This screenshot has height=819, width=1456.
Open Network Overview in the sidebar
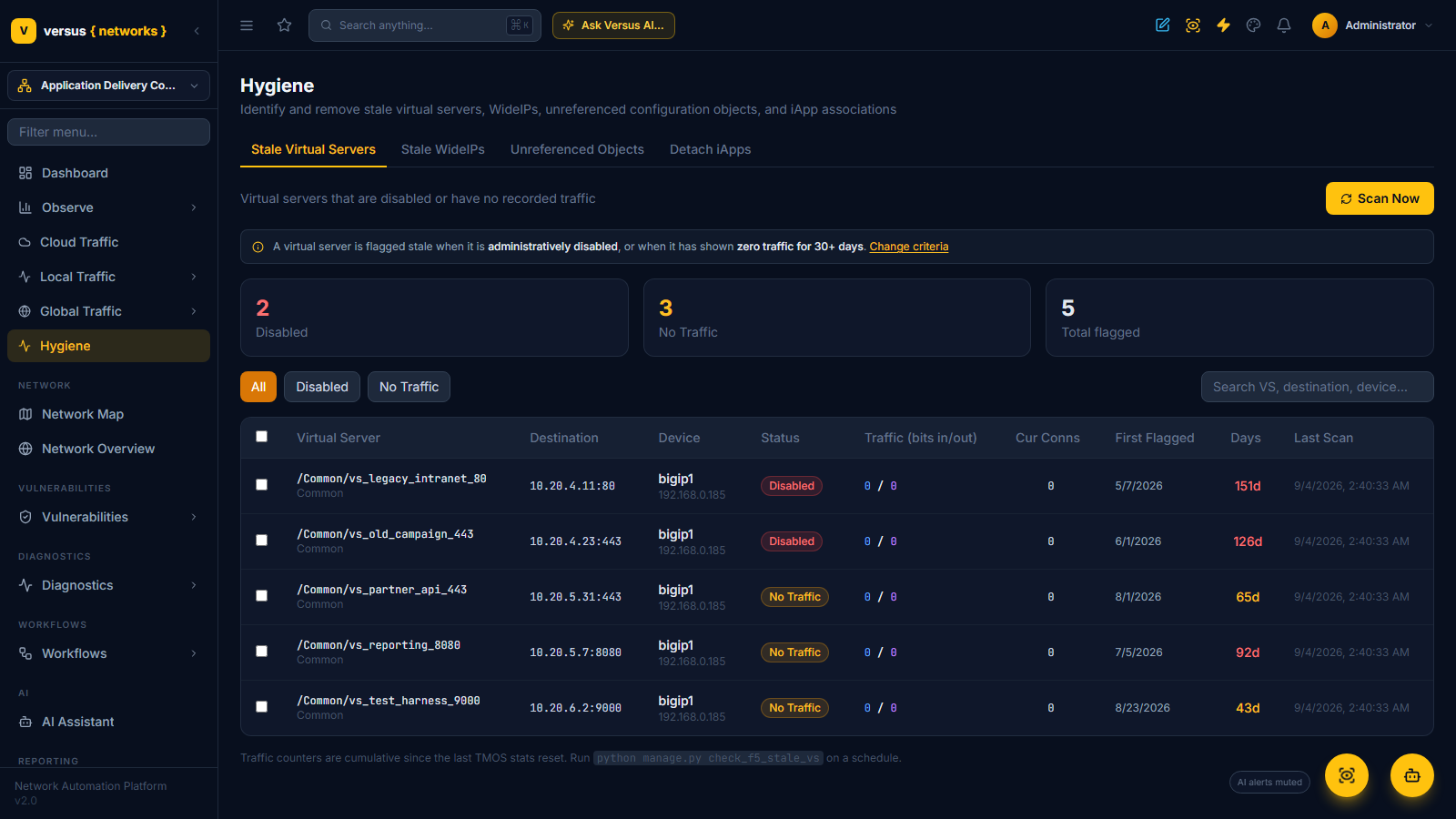(x=108, y=449)
